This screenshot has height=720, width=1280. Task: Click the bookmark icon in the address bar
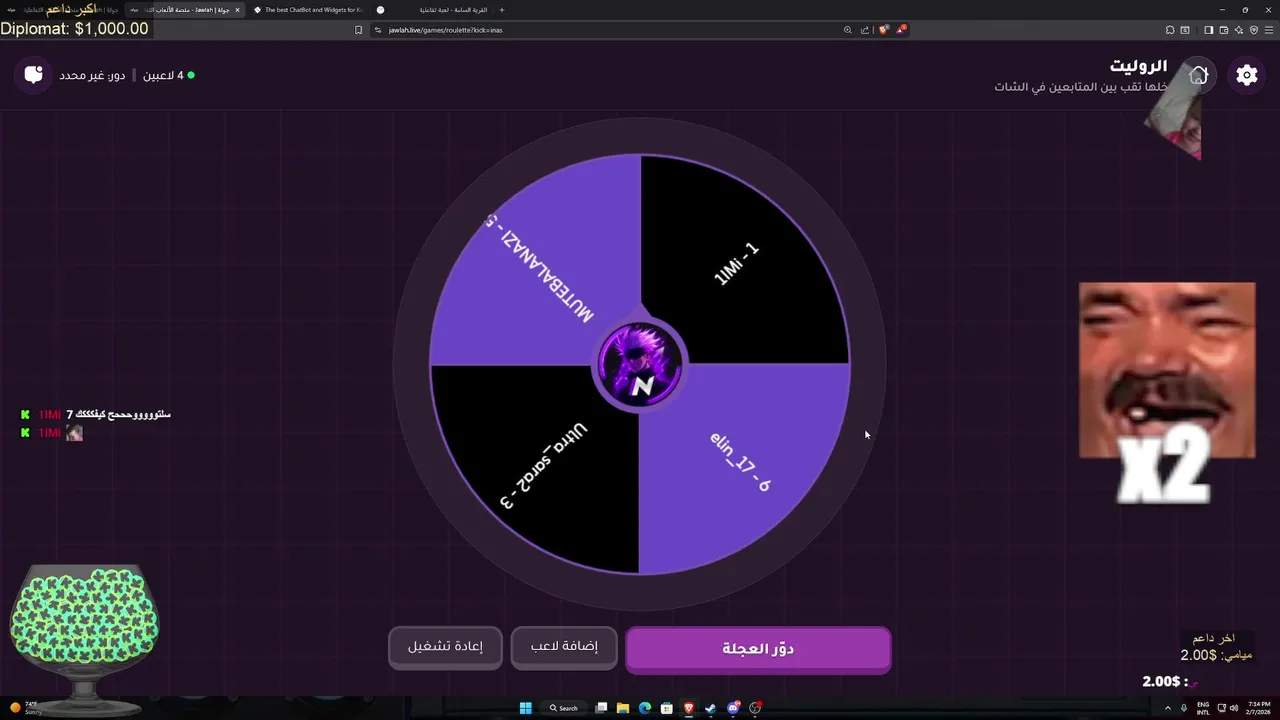358,30
